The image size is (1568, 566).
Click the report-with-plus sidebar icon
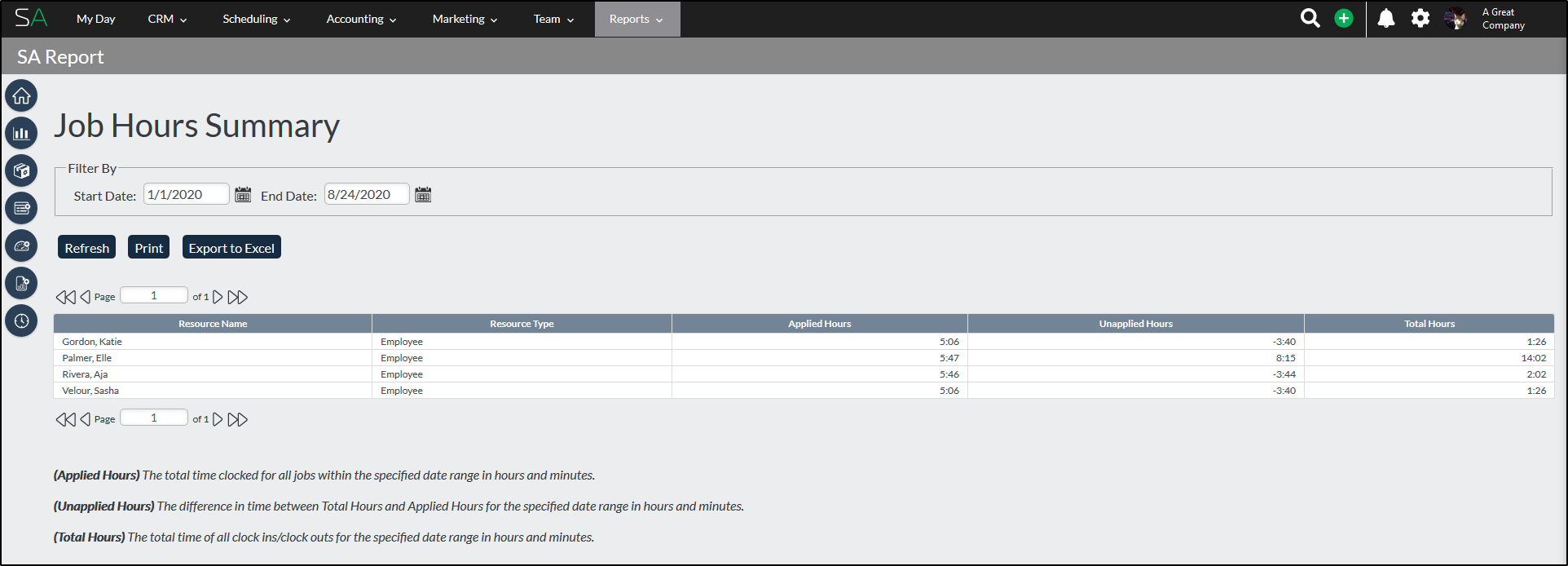[21, 283]
